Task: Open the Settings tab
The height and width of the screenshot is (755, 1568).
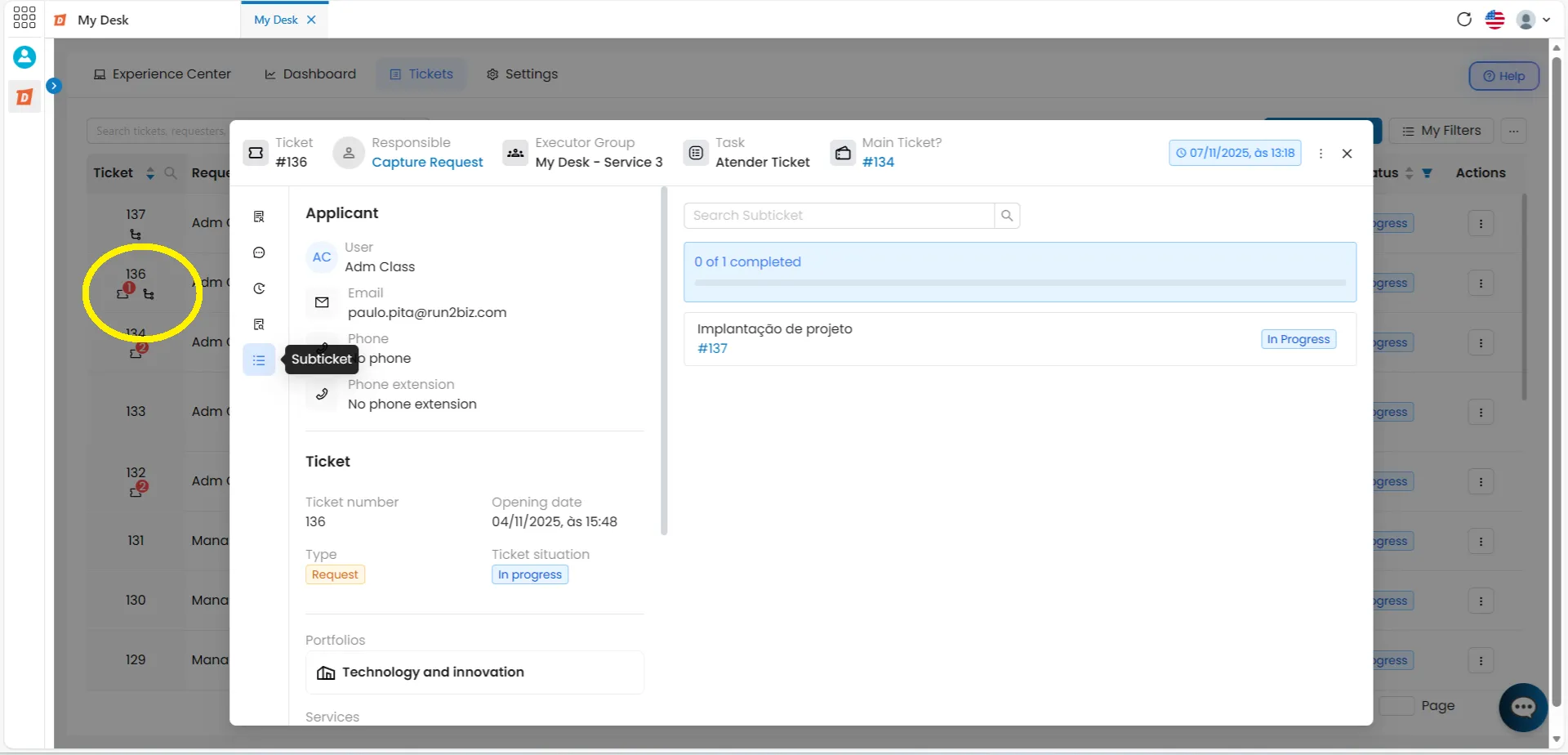Action: click(x=522, y=74)
